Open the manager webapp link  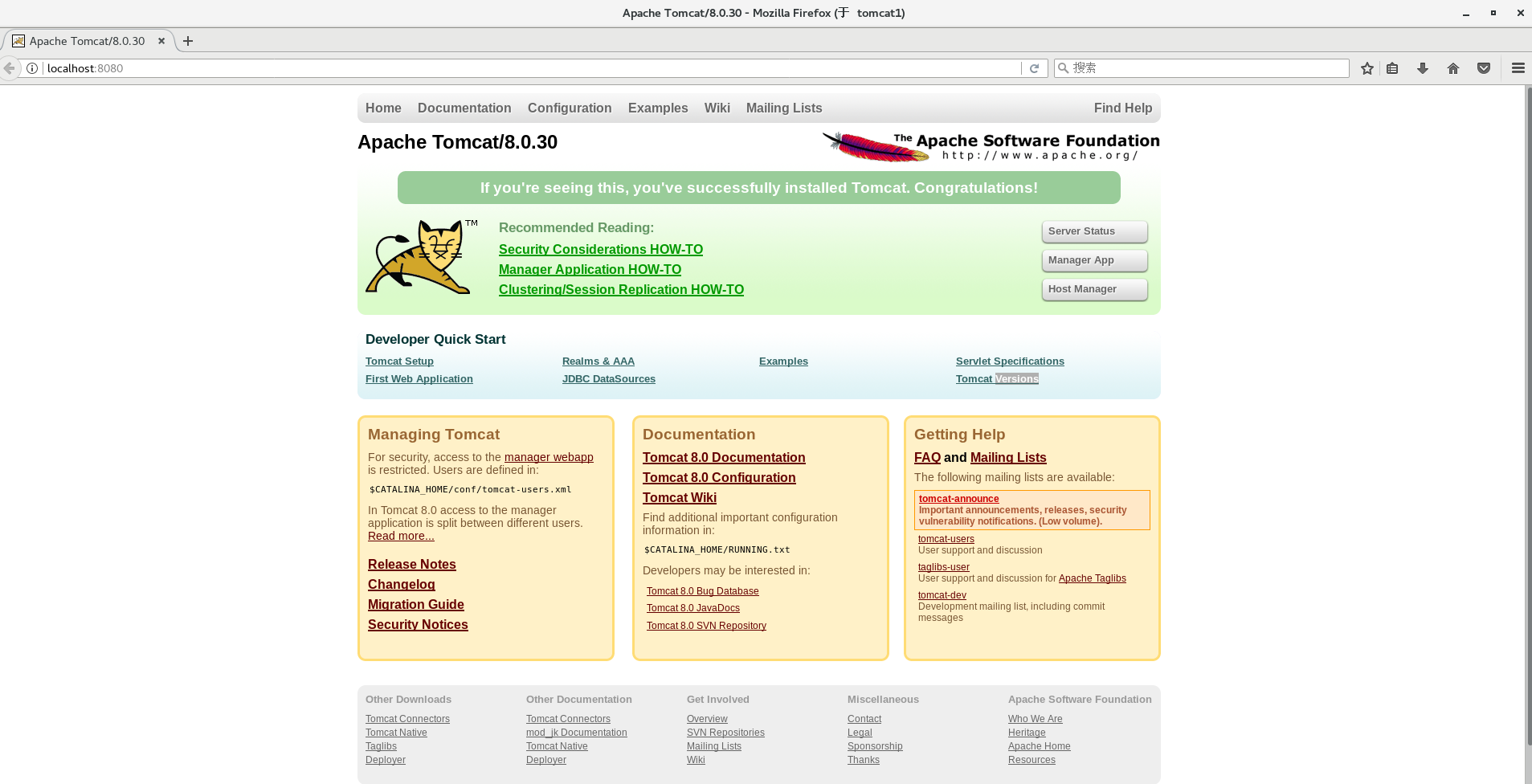pos(549,457)
